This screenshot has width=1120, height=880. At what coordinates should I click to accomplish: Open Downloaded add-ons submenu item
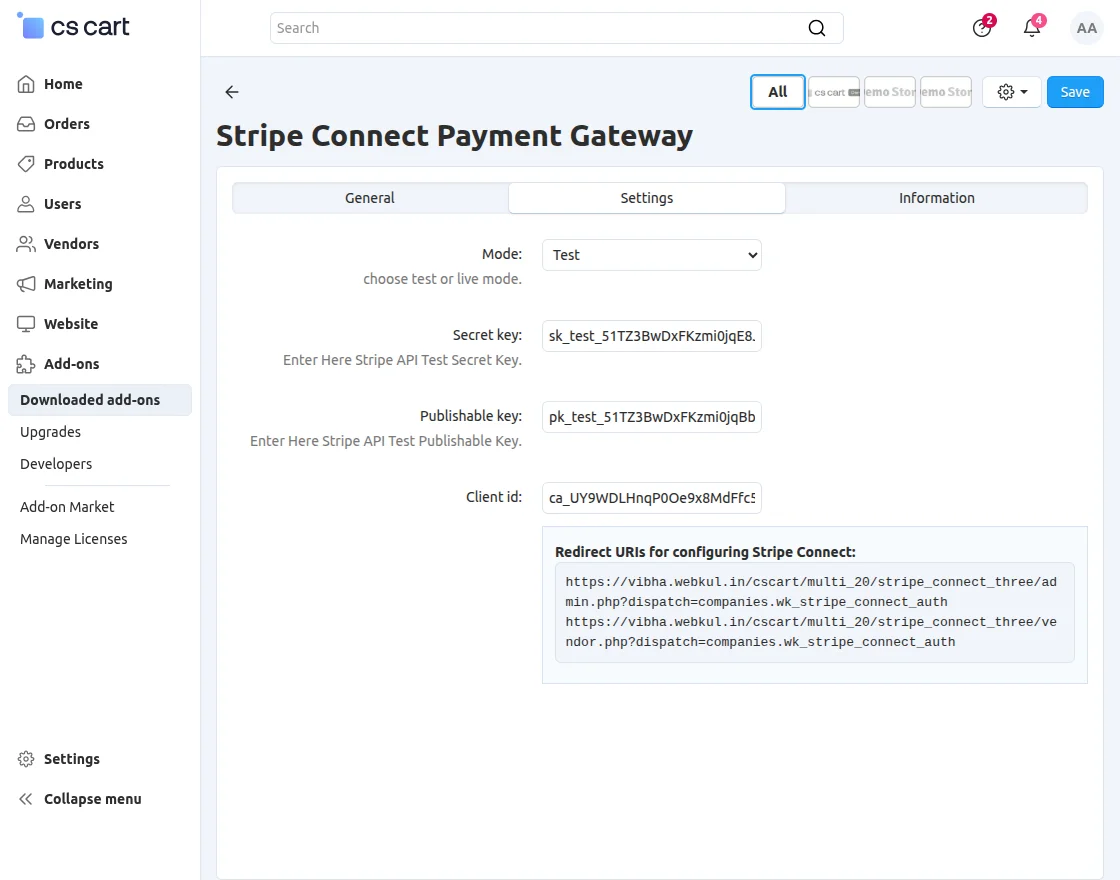coord(100,400)
